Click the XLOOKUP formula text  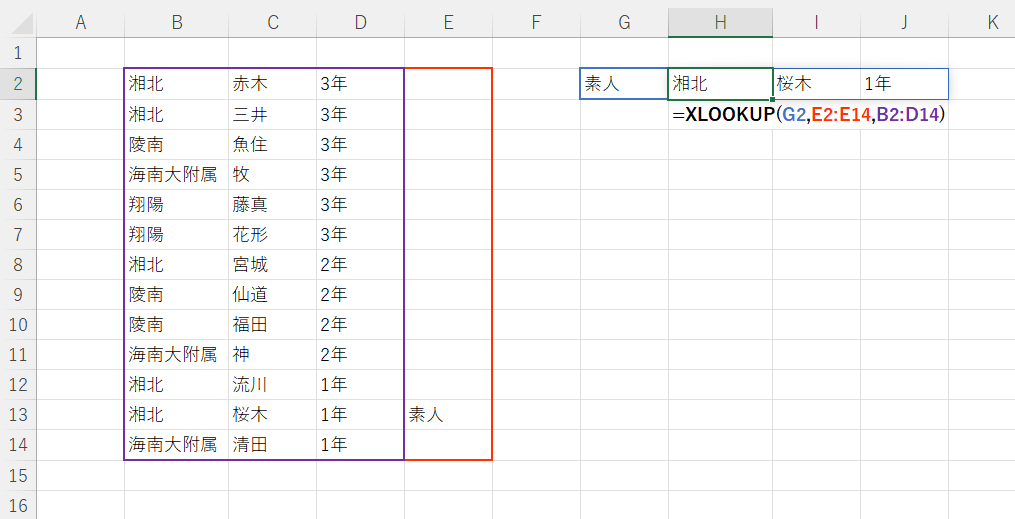click(x=809, y=115)
